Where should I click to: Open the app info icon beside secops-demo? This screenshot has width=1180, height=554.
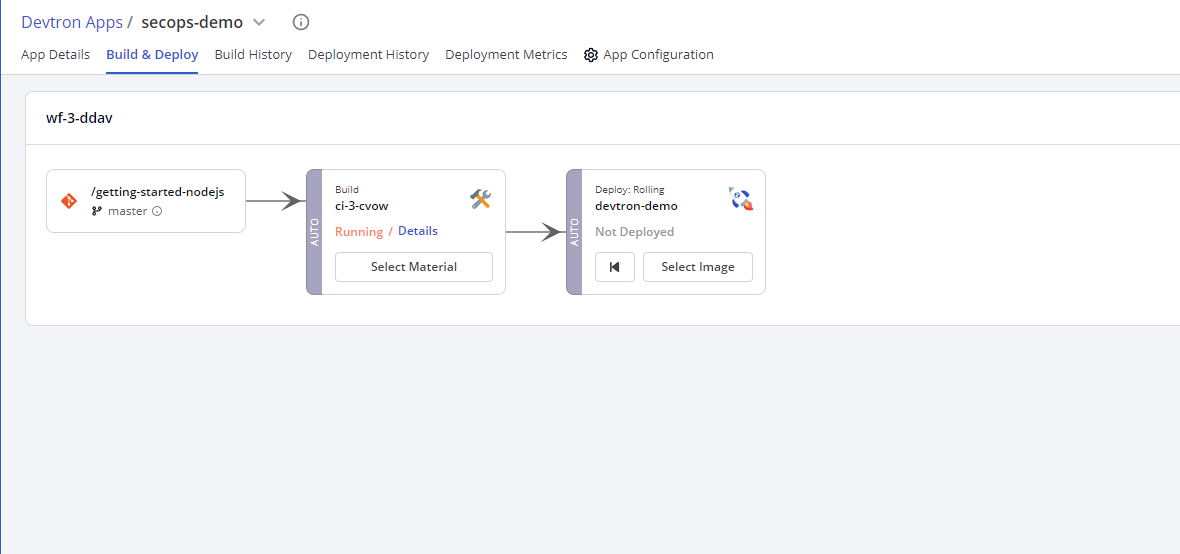301,22
